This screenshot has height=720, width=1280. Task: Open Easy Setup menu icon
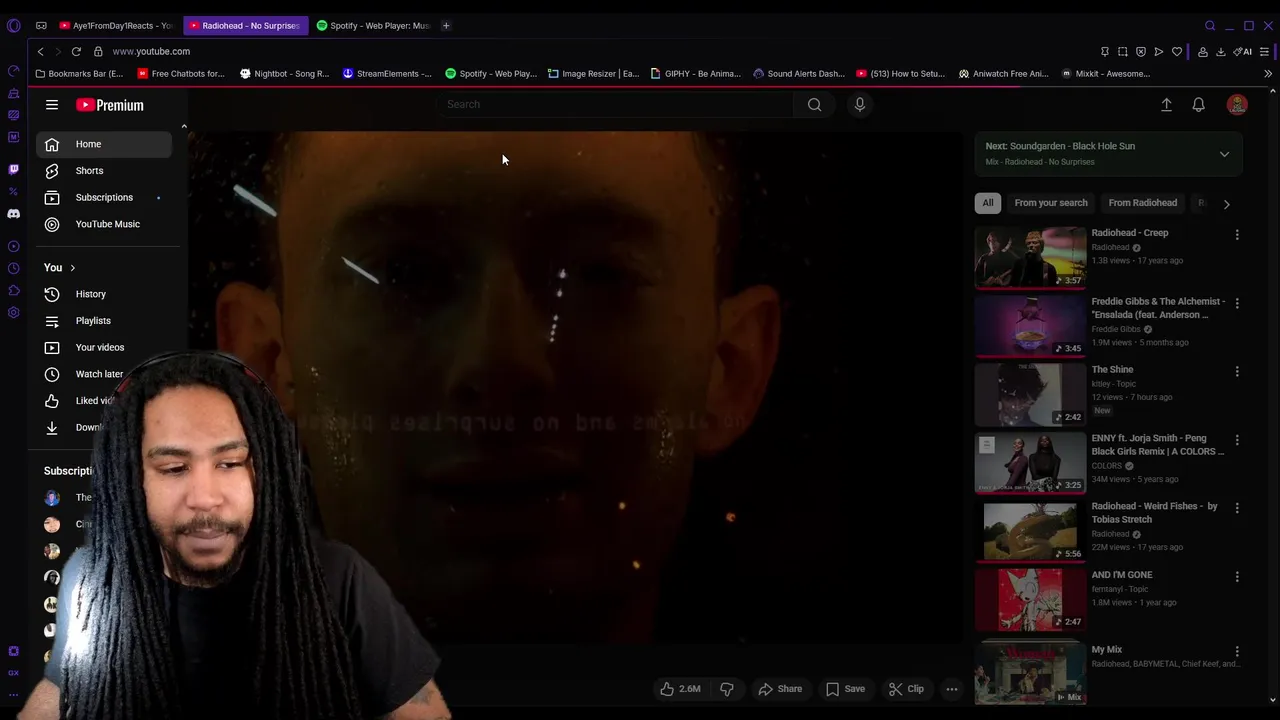[1265, 52]
